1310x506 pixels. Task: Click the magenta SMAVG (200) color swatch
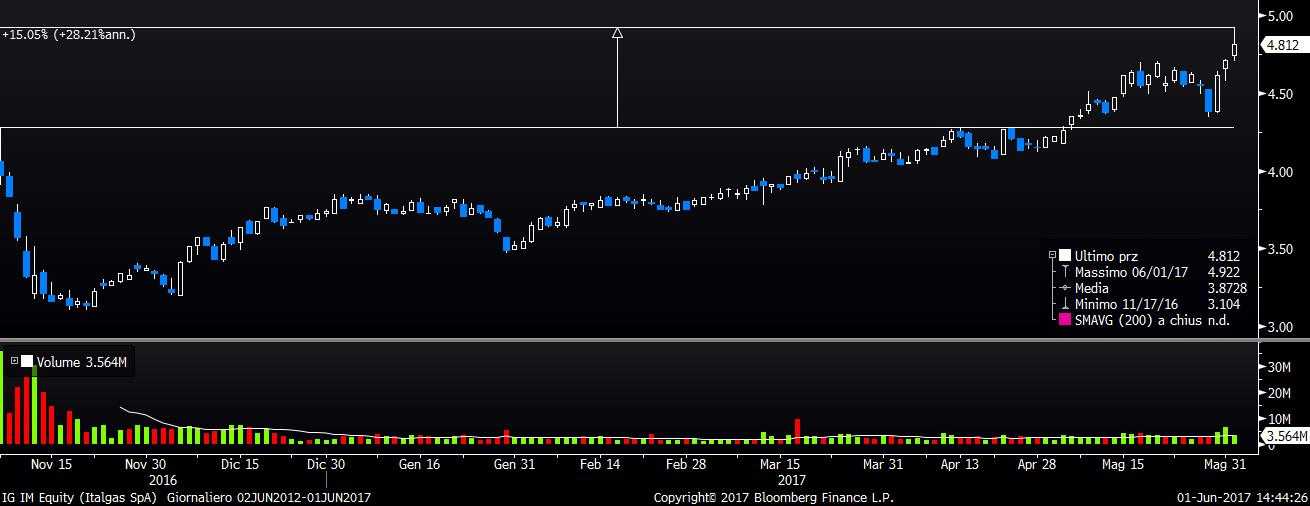pos(1064,320)
